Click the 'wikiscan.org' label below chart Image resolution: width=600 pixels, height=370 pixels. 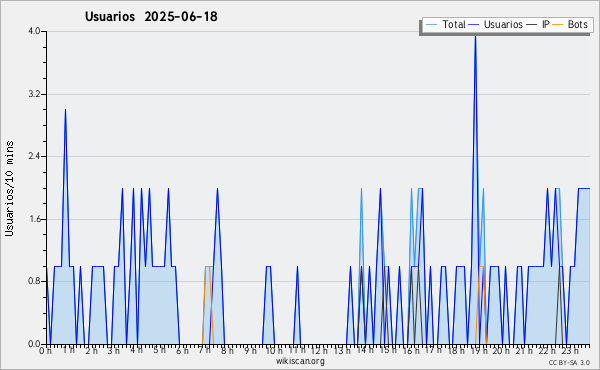pos(300,361)
